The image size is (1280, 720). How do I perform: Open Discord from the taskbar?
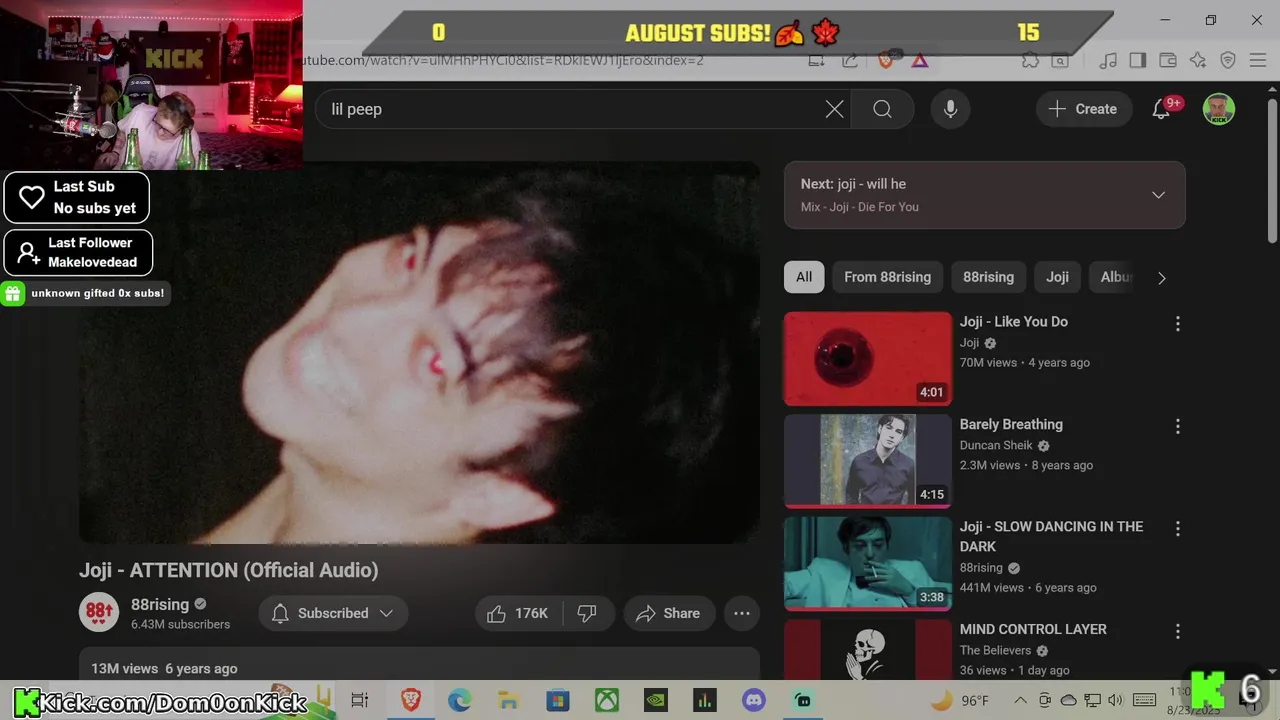(754, 700)
